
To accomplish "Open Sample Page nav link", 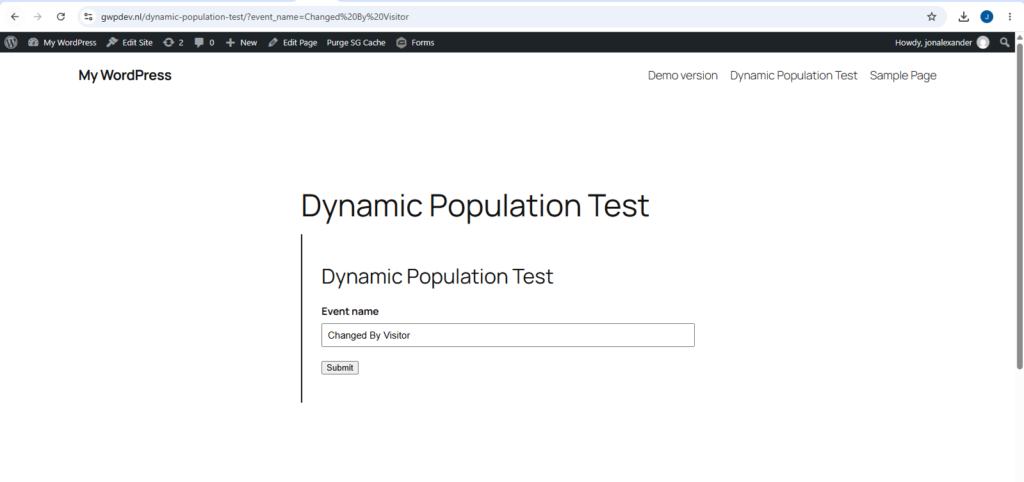I will pos(903,76).
